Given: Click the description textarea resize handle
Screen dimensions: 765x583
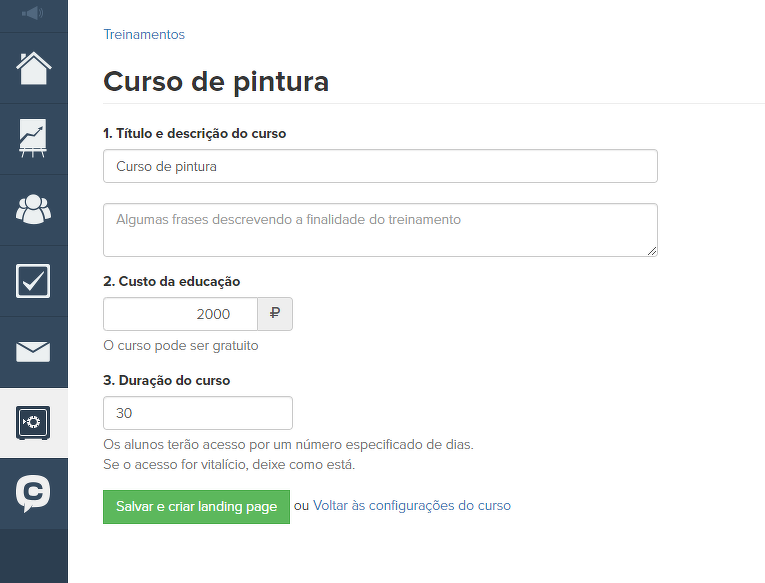Looking at the screenshot, I should tap(652, 250).
